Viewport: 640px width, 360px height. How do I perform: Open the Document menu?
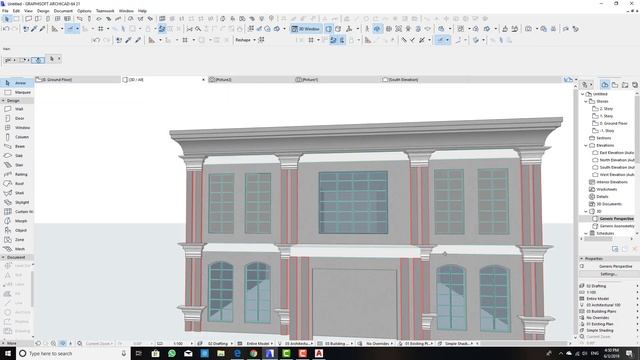63,11
